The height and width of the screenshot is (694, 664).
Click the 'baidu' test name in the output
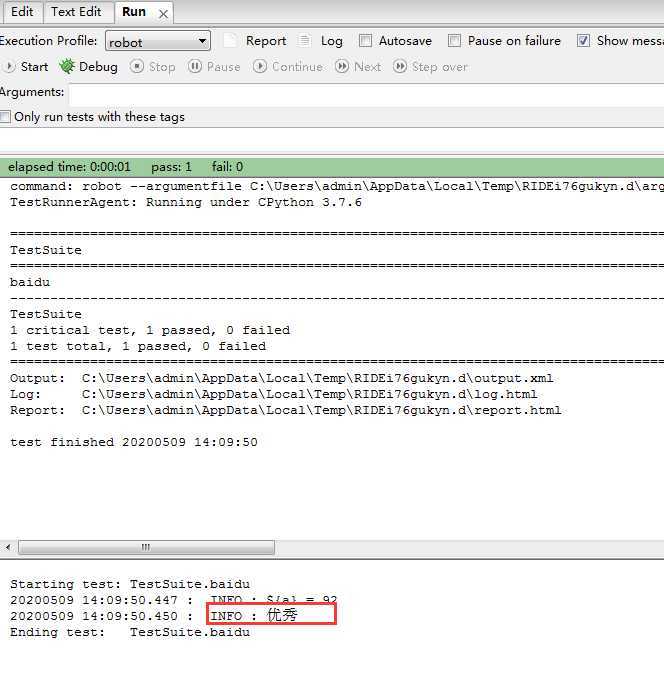tap(30, 282)
